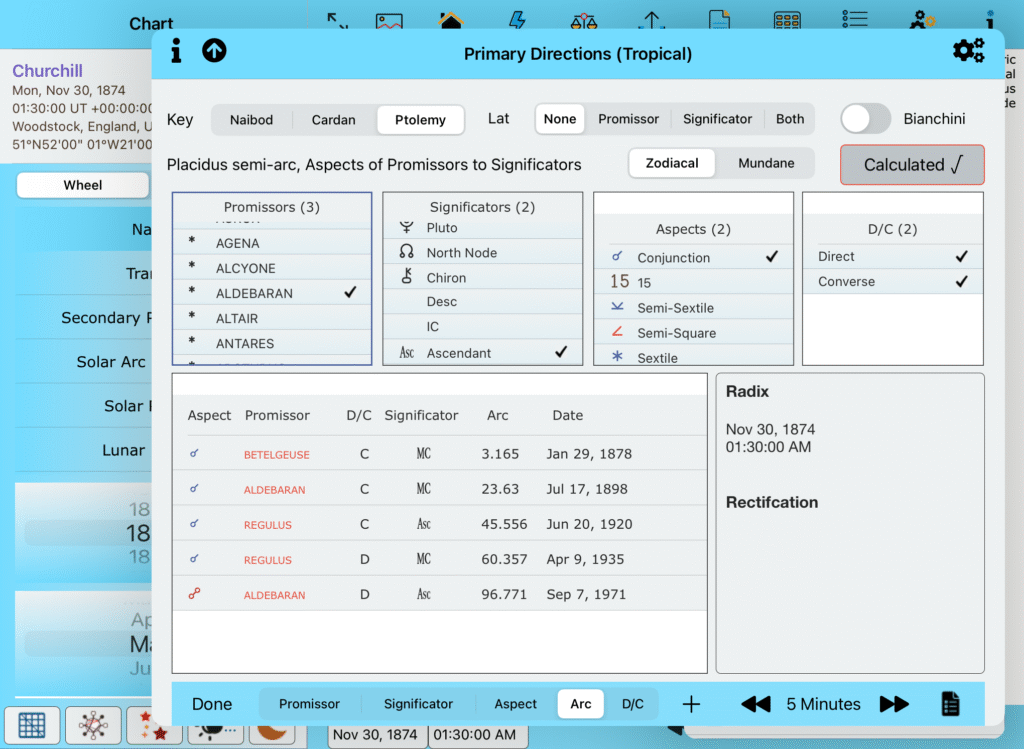Click the plus icon in bottom bar
The height and width of the screenshot is (749, 1024).
(691, 704)
